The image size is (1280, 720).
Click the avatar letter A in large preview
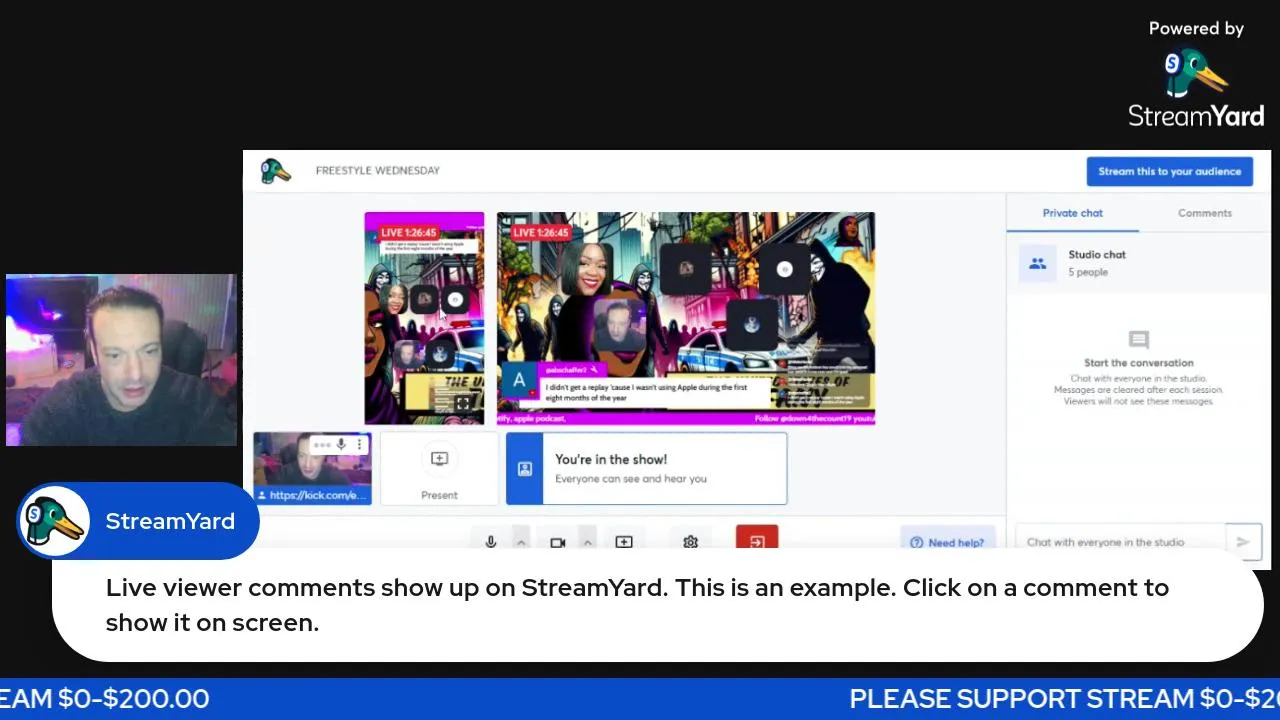[x=518, y=381]
